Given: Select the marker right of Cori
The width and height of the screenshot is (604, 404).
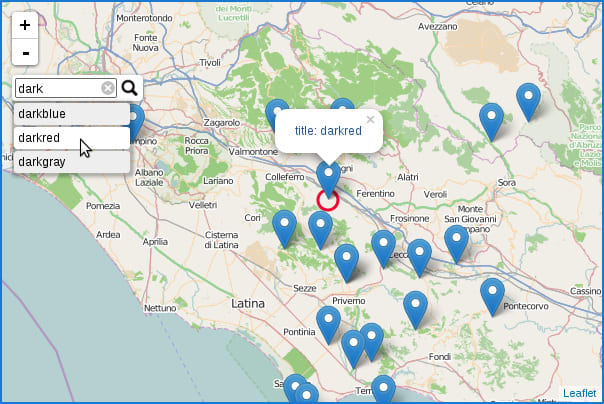Looking at the screenshot, I should click(x=284, y=229).
